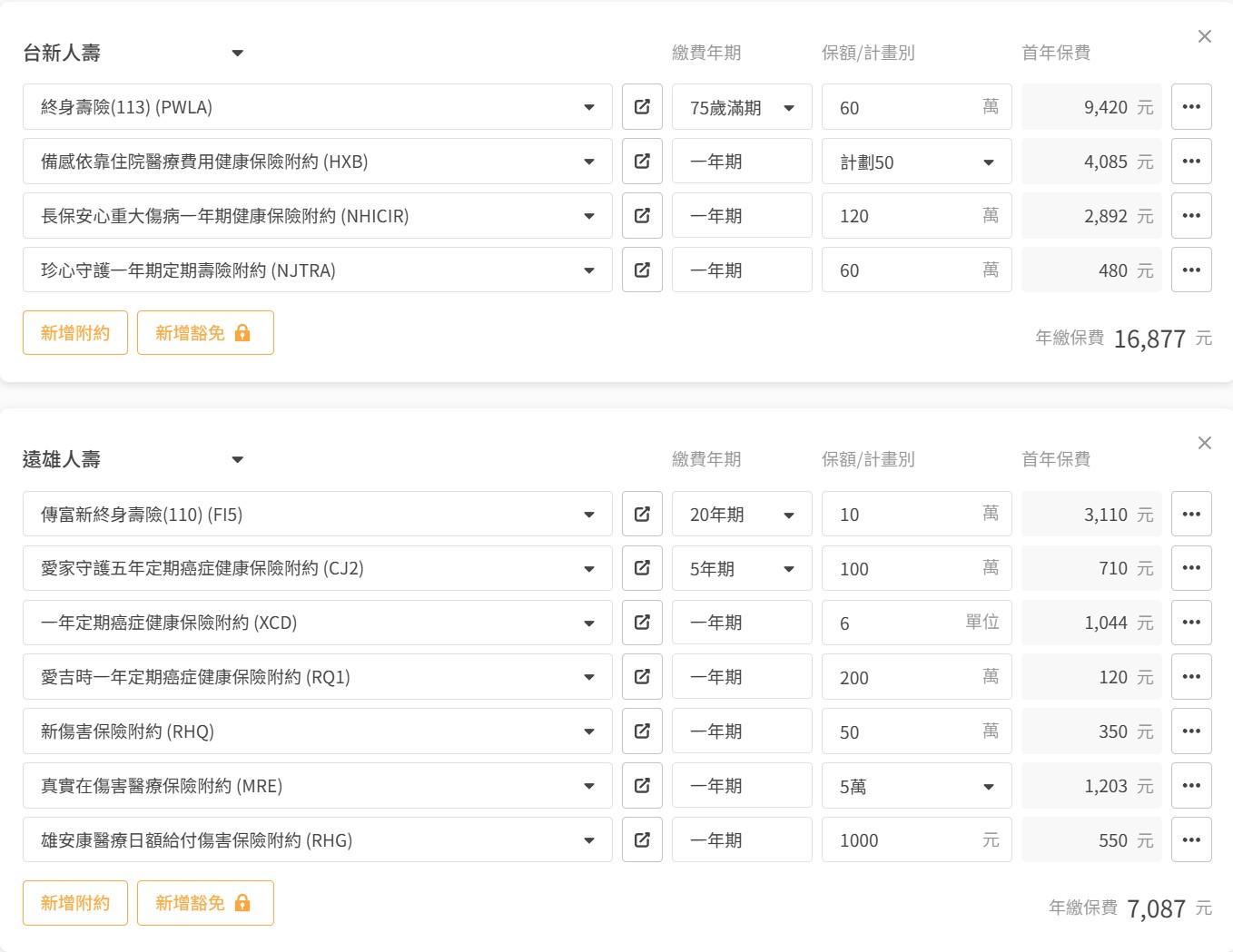Open external link for 終身壽險(113) (PWLA)

(642, 107)
